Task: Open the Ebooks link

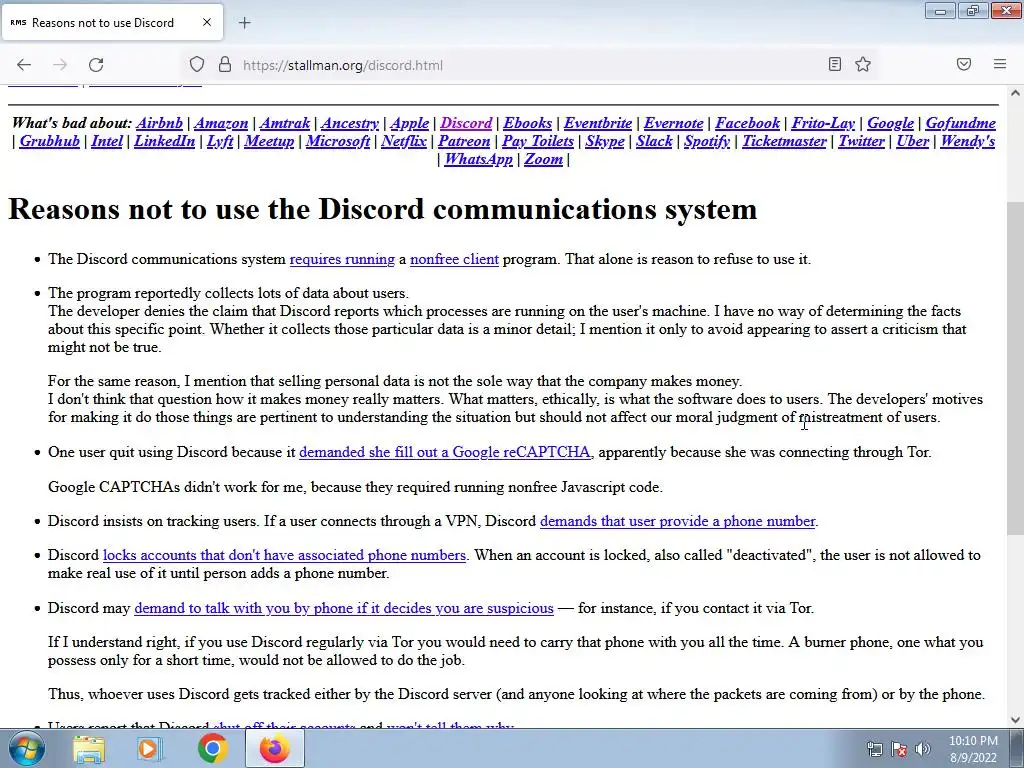Action: pos(528,123)
